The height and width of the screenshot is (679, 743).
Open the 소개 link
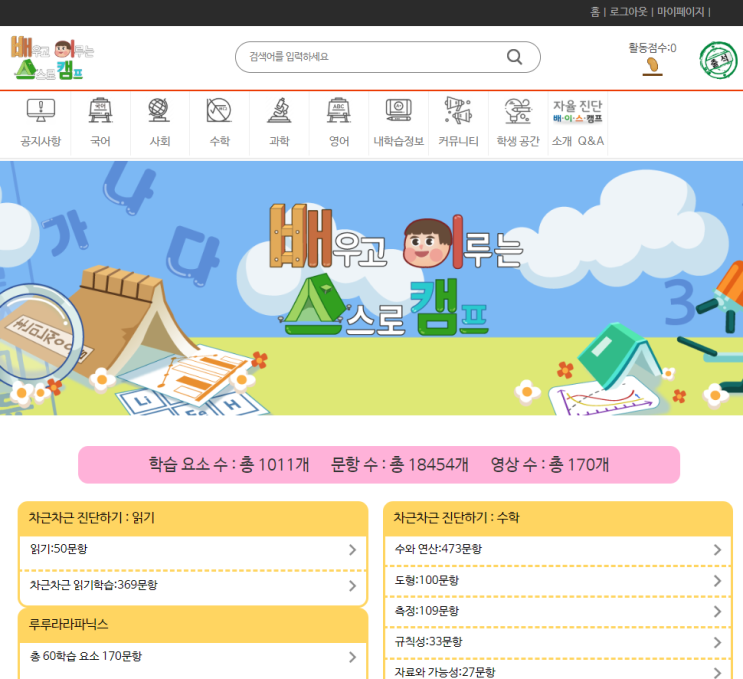pos(562,141)
